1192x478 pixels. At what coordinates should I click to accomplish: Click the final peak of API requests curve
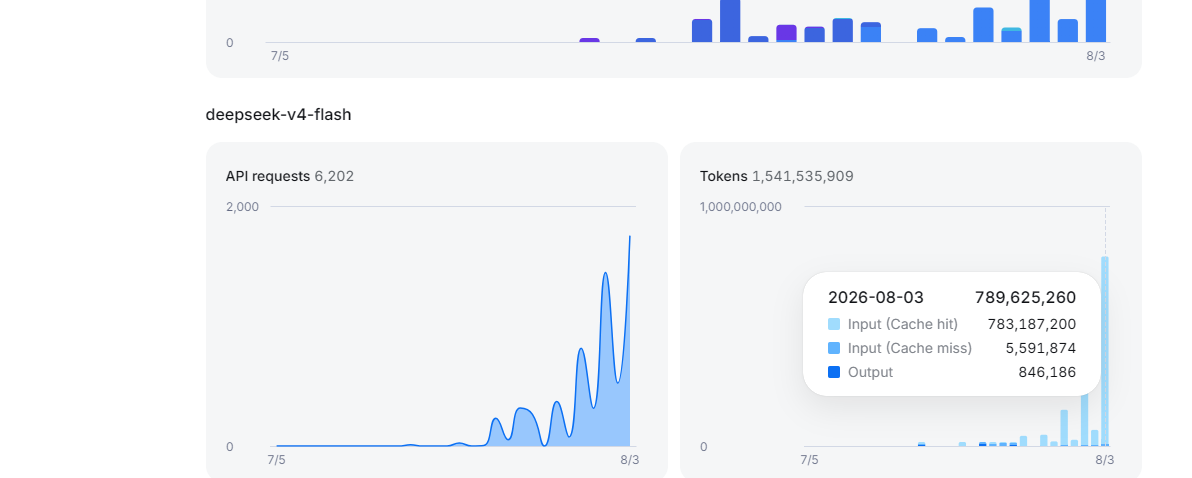[x=629, y=236]
